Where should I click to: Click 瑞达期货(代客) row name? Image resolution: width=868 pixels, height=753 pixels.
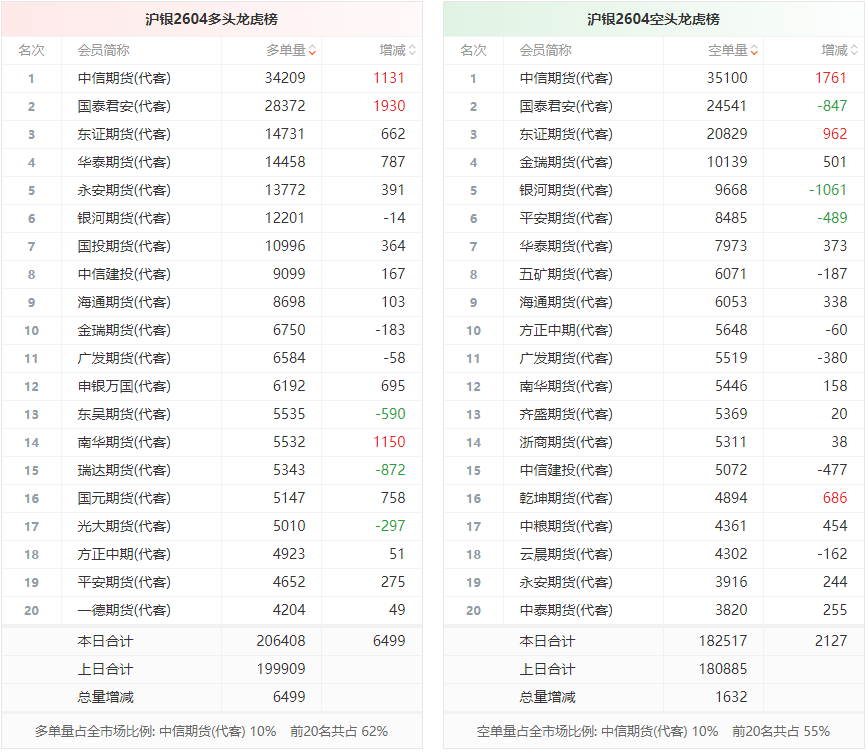point(124,470)
